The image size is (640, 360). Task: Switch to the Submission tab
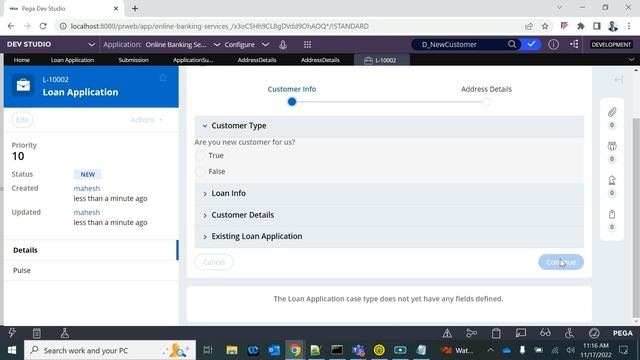(x=133, y=60)
